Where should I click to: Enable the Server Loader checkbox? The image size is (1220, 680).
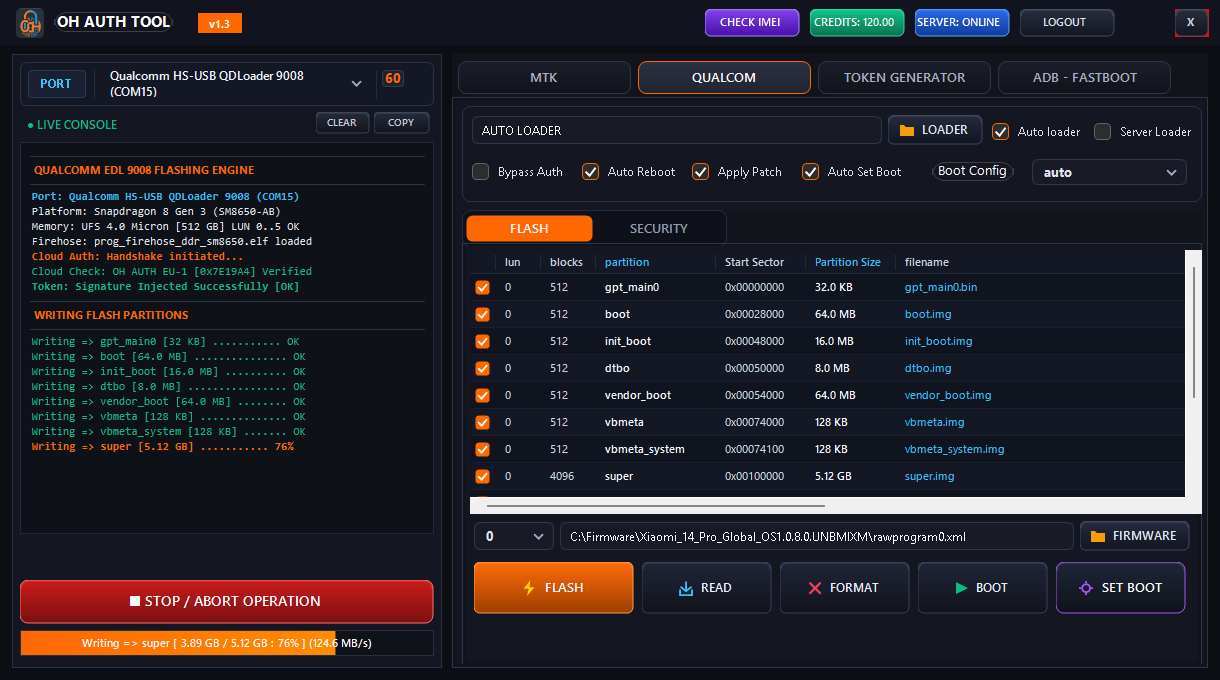(x=1103, y=131)
